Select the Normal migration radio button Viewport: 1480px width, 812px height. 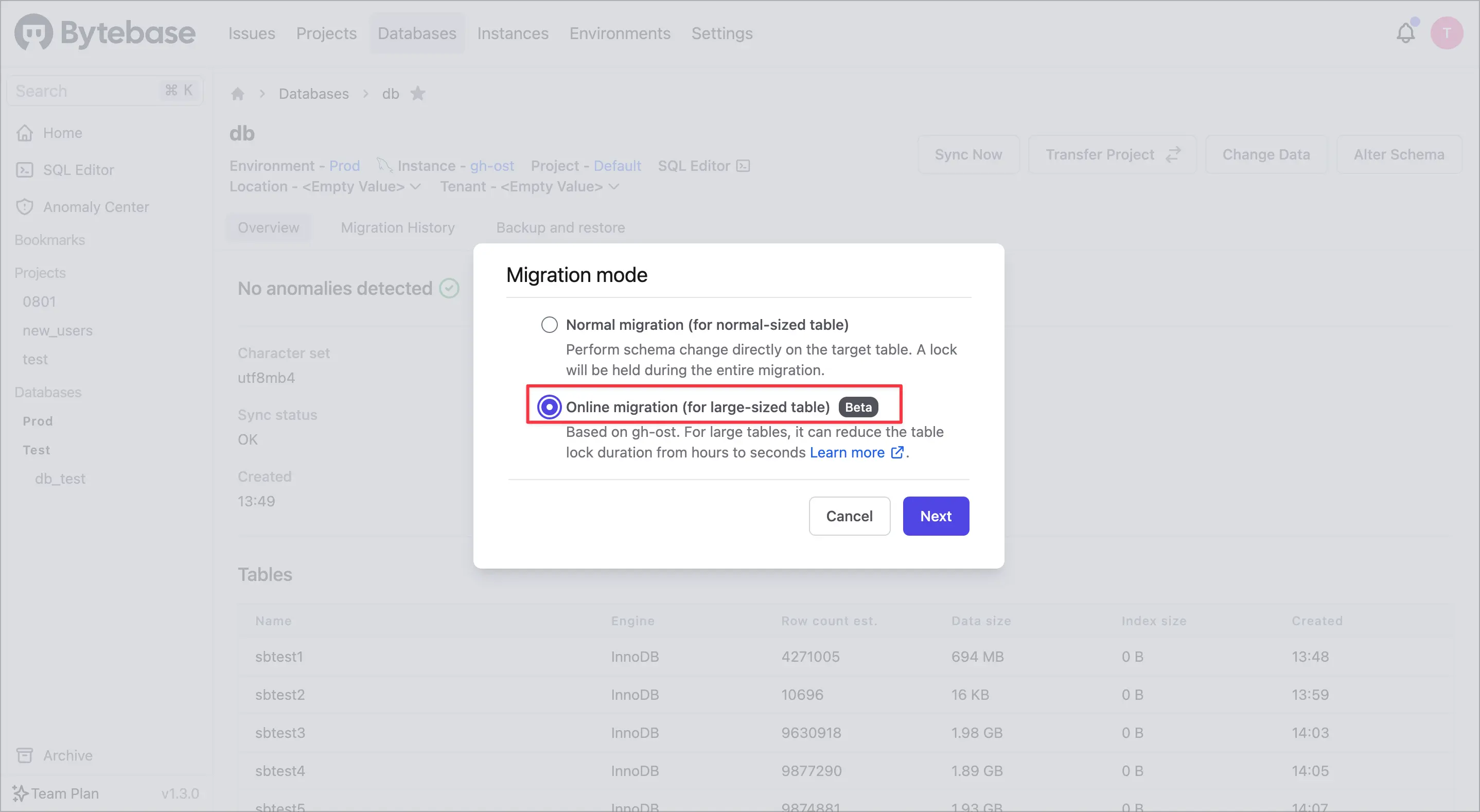tap(549, 324)
